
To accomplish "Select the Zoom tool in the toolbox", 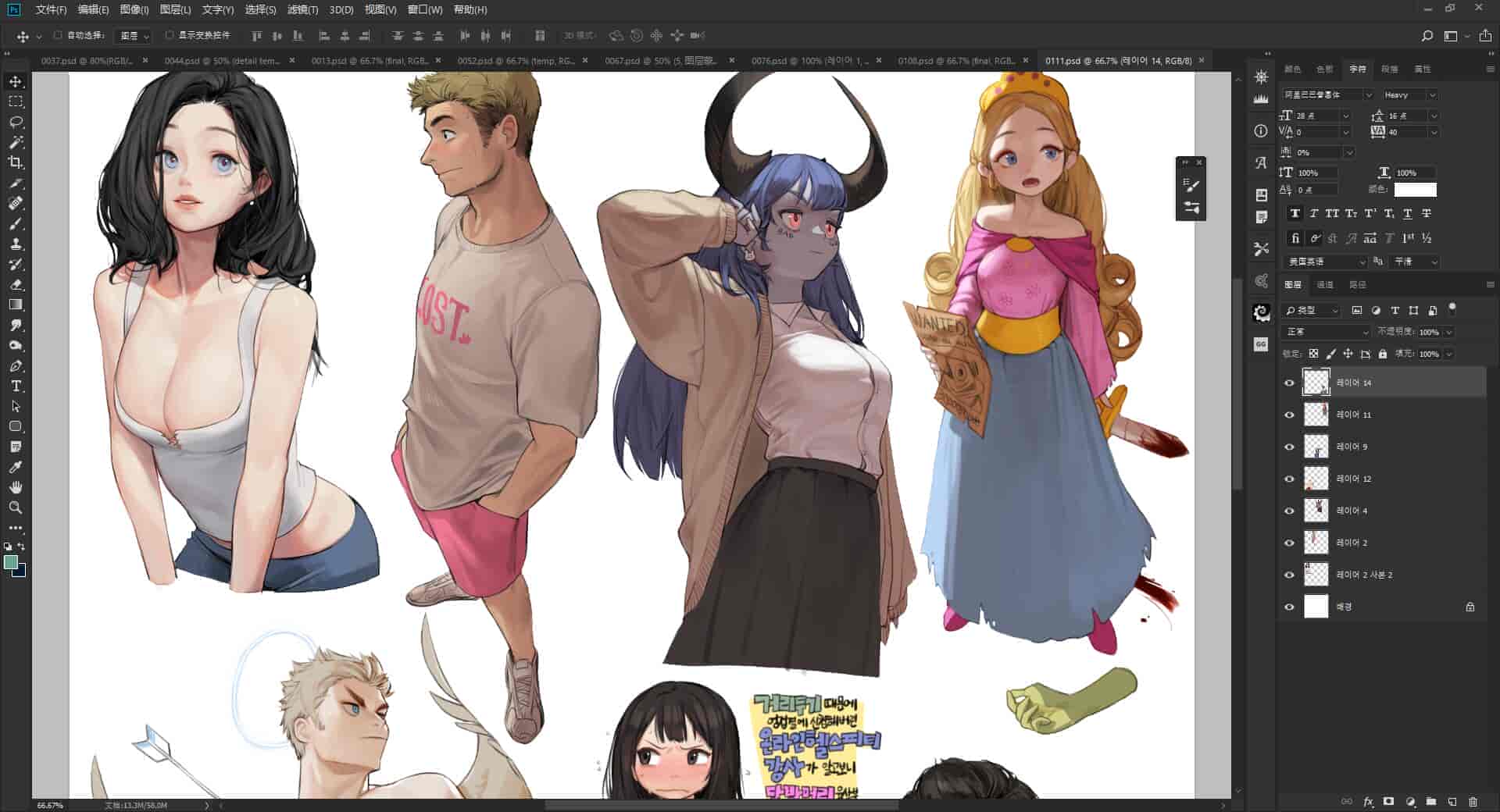I will (x=16, y=507).
